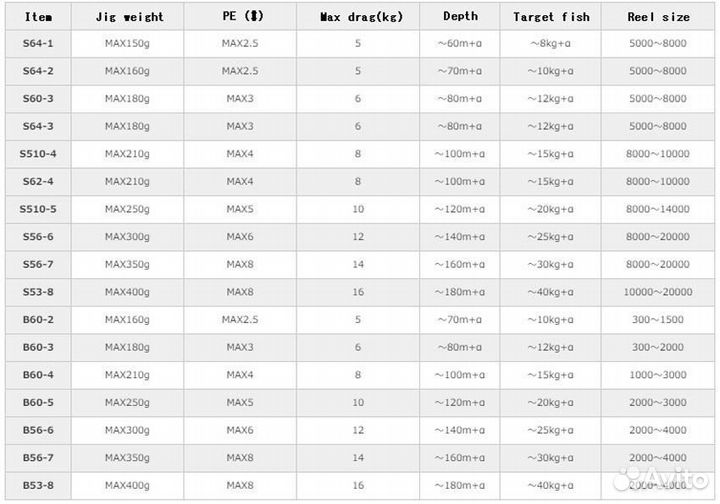Click the ~60m+a depth cell
Screen dimensions: 720x504
click(459, 44)
